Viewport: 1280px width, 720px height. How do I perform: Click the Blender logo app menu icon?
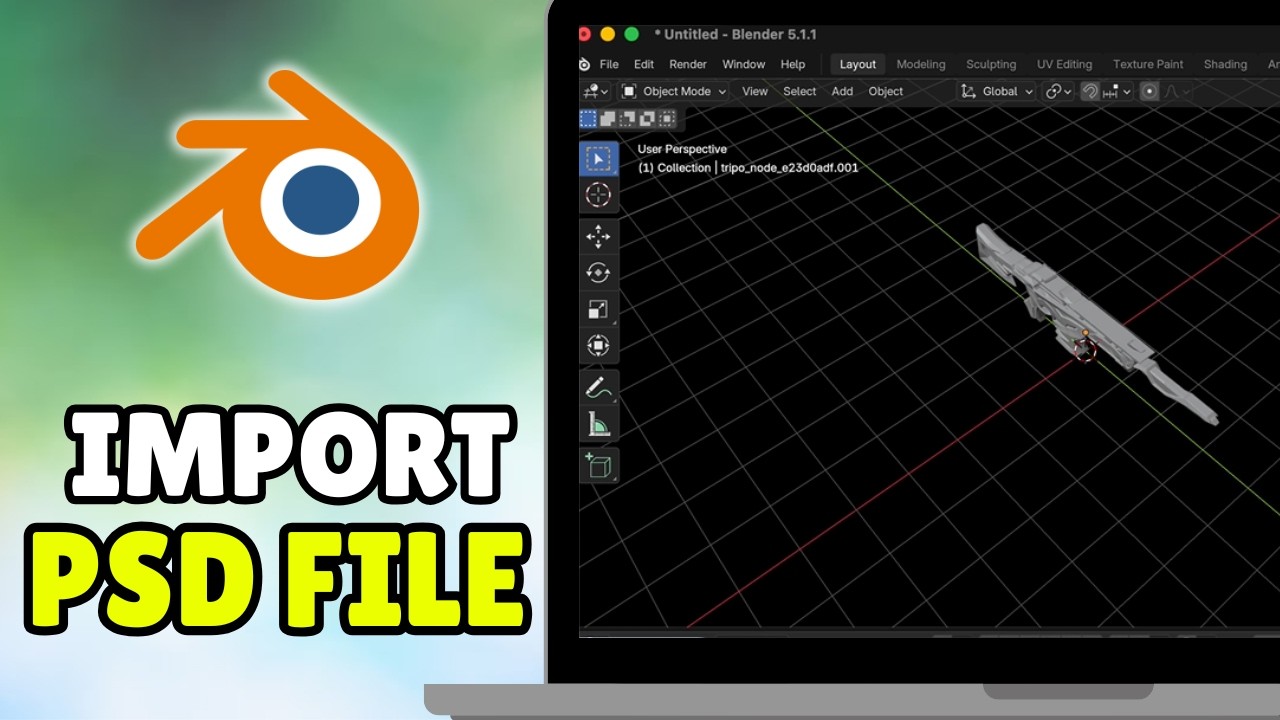tap(585, 64)
